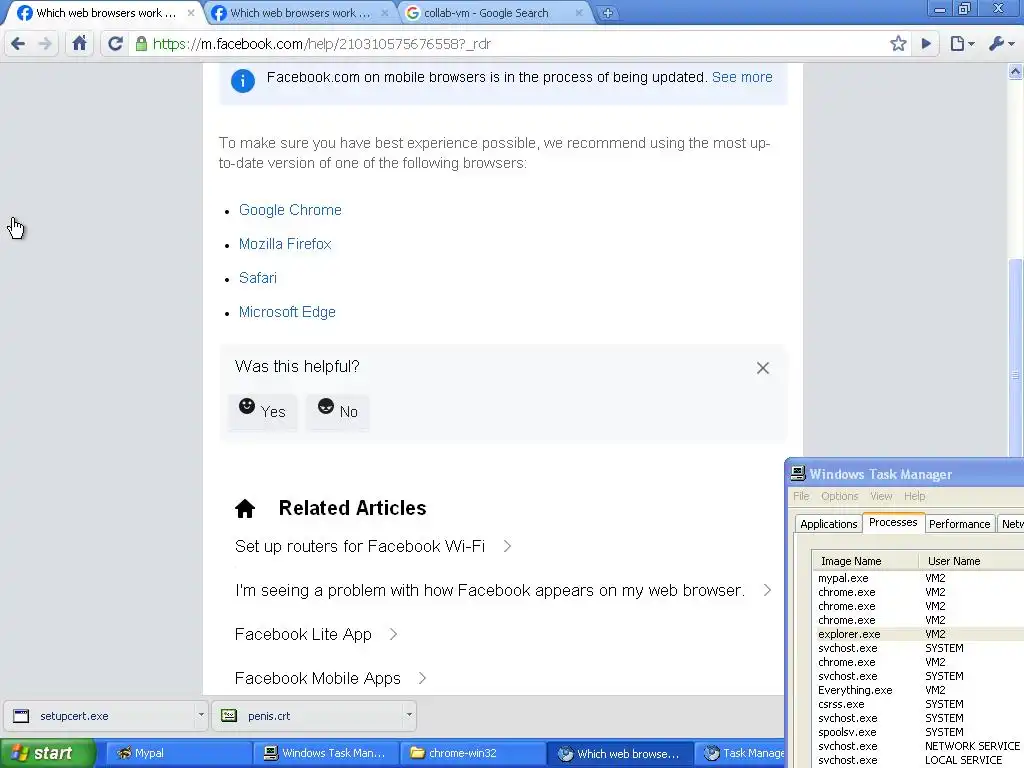Open the Home page button

pos(79,44)
